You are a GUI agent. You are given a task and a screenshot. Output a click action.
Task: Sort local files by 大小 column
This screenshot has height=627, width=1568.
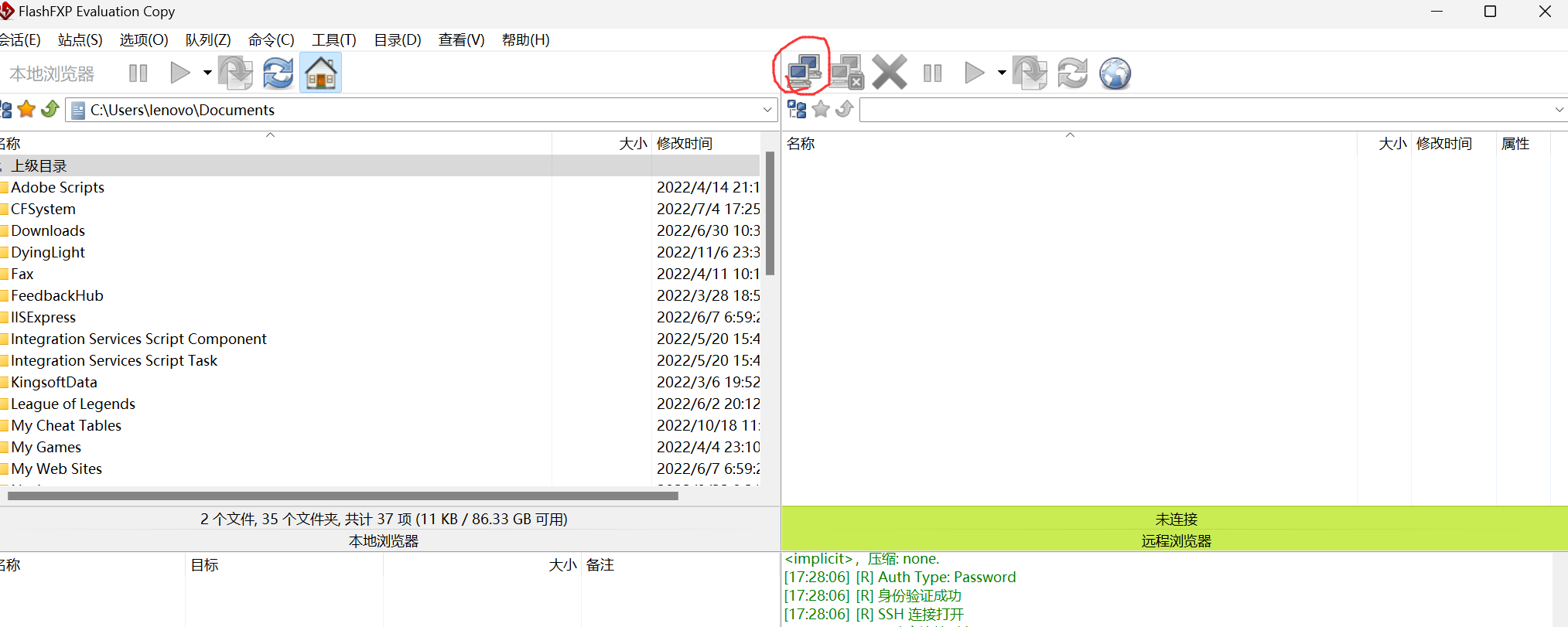coord(602,144)
